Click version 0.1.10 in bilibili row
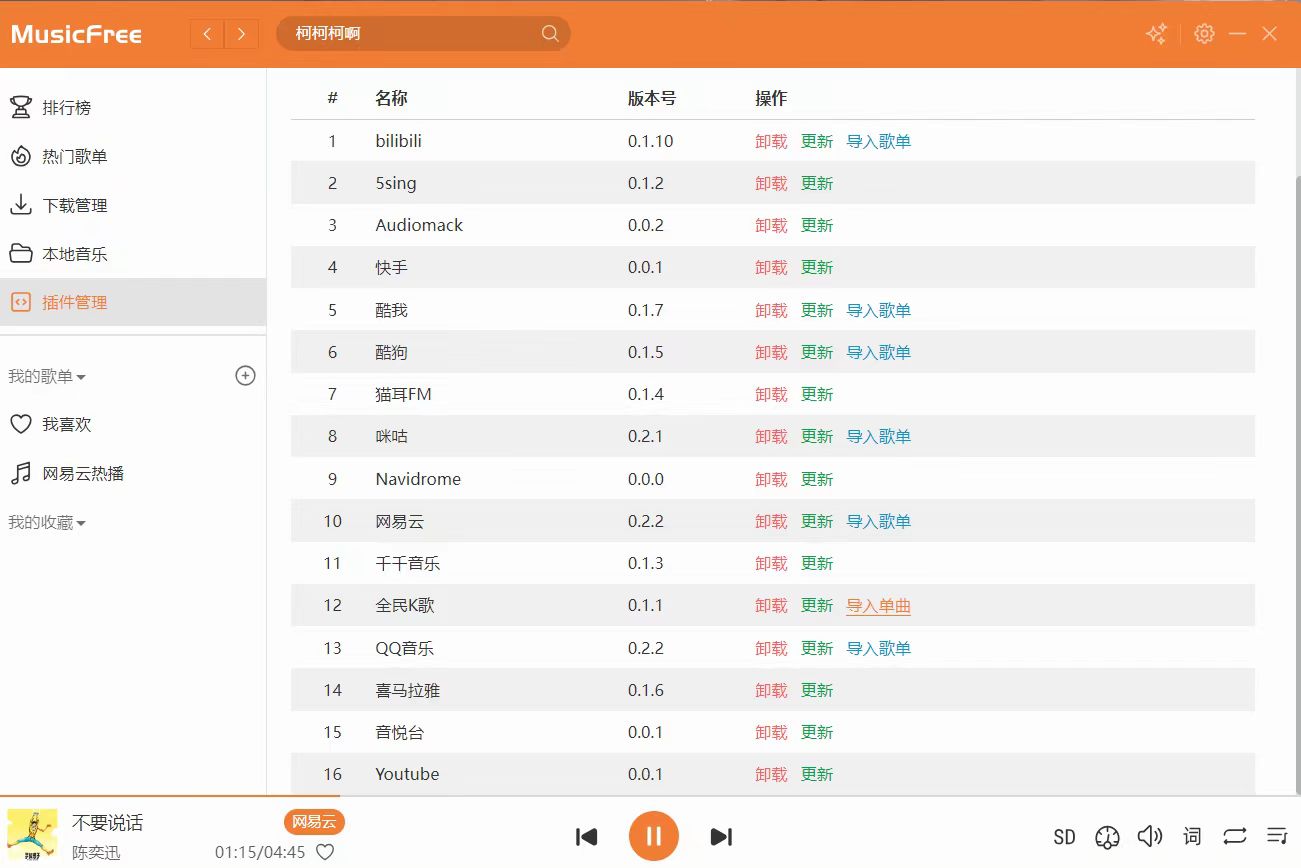Screen dimensions: 1301x868 [x=651, y=141]
